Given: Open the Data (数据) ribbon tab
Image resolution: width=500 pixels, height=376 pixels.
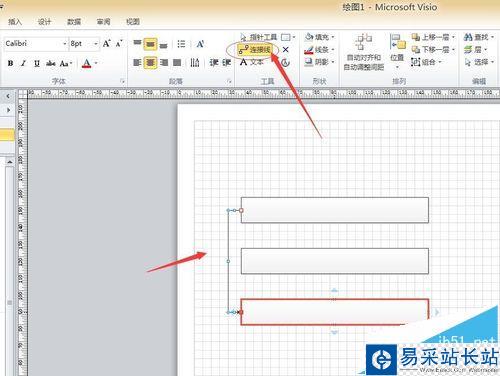Looking at the screenshot, I should (x=74, y=22).
